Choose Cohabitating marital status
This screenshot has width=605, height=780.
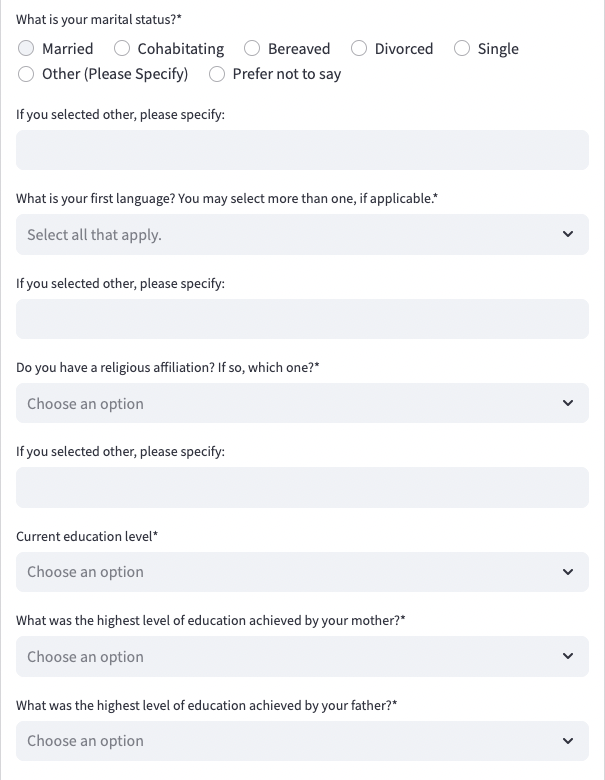(x=122, y=48)
